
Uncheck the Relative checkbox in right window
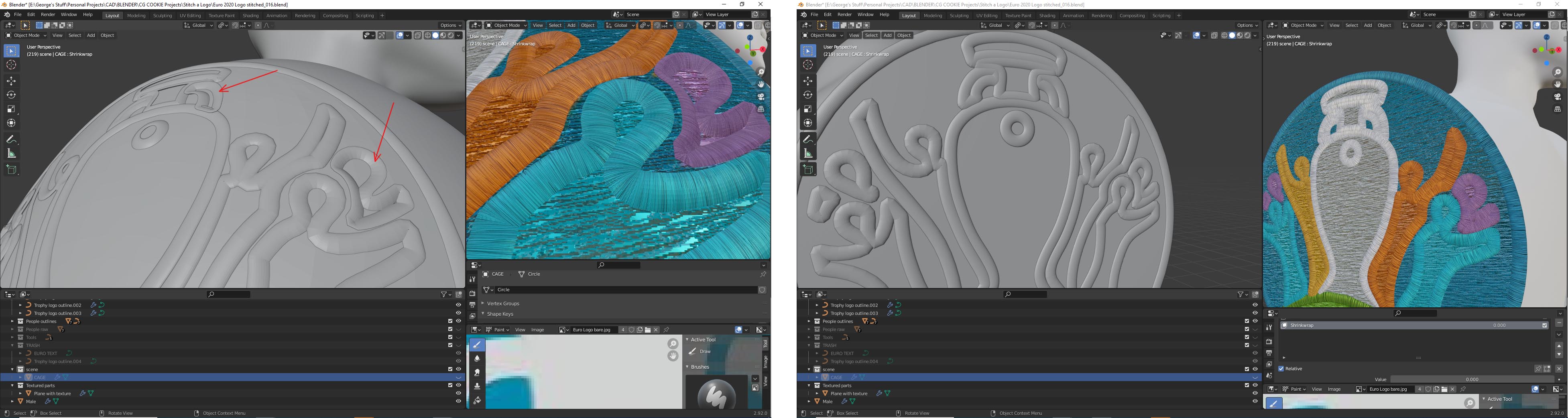1281,369
